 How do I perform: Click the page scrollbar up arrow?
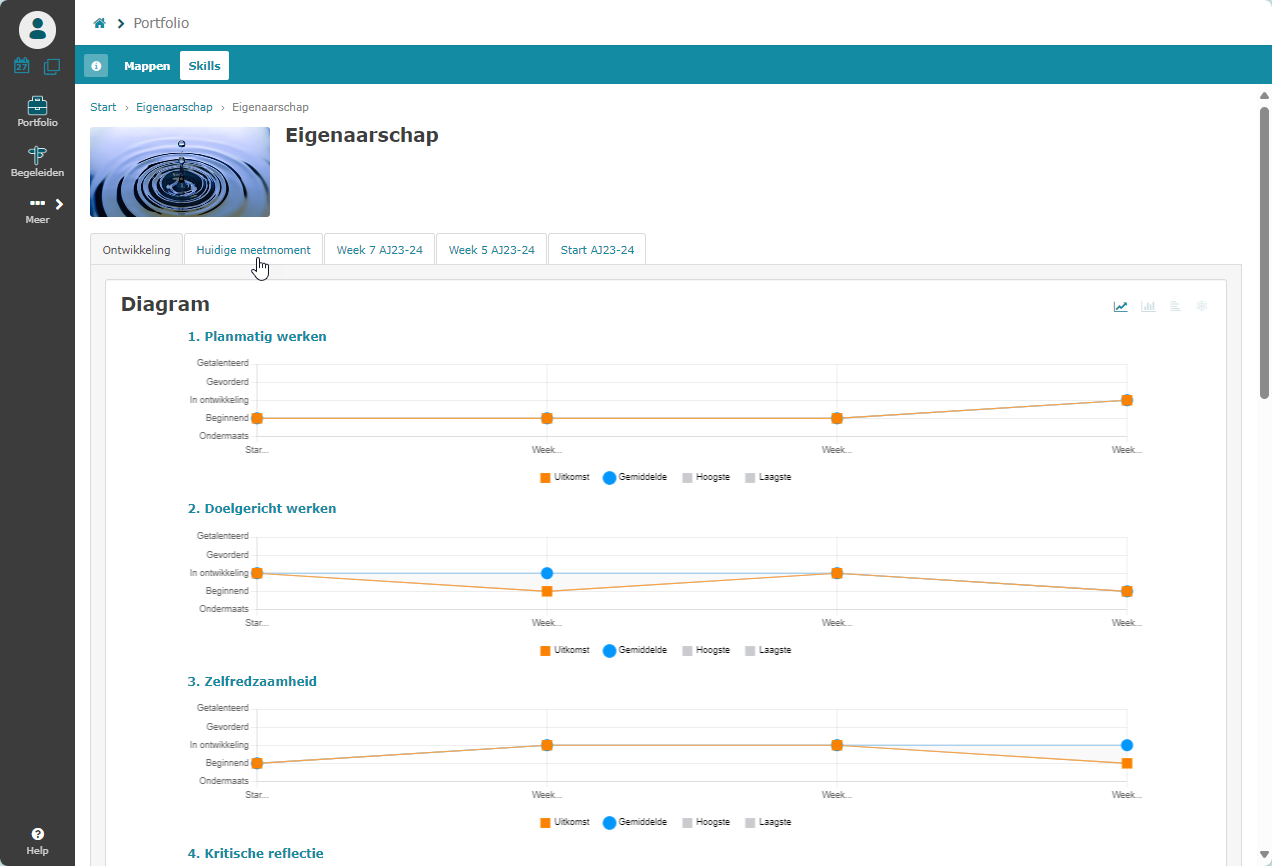pos(1264,95)
